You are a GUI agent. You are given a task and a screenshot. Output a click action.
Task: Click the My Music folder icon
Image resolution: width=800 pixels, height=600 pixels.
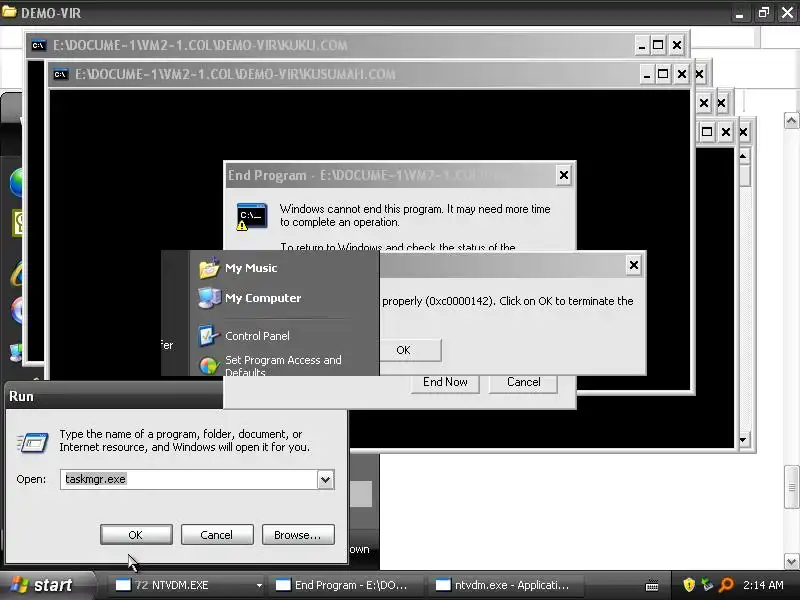pos(209,268)
